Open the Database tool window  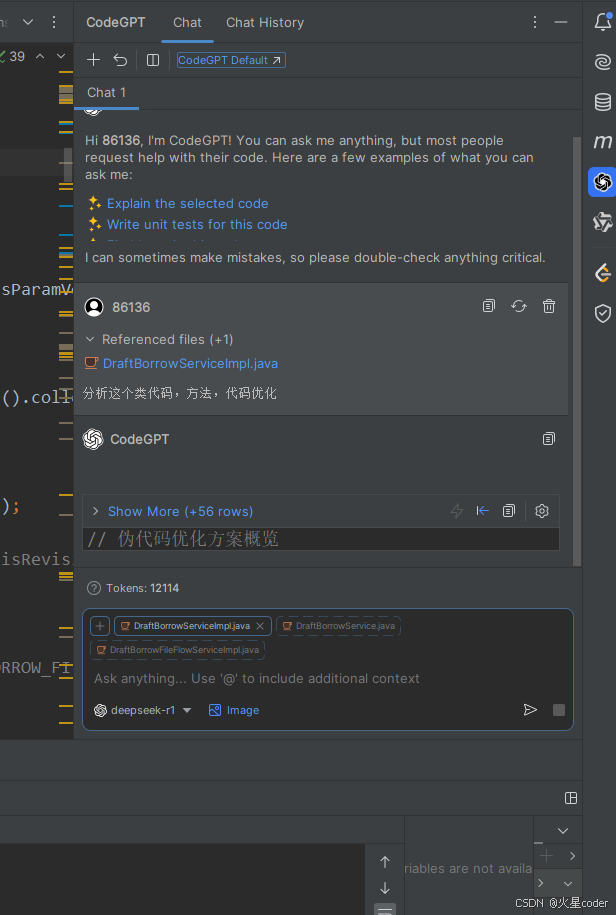pyautogui.click(x=603, y=102)
